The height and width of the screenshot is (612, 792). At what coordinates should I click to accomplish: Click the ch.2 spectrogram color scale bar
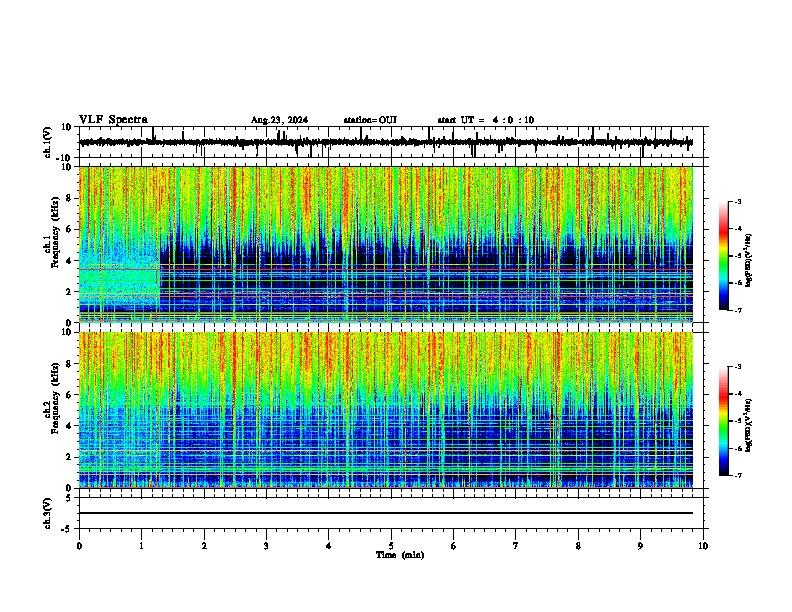tap(724, 421)
